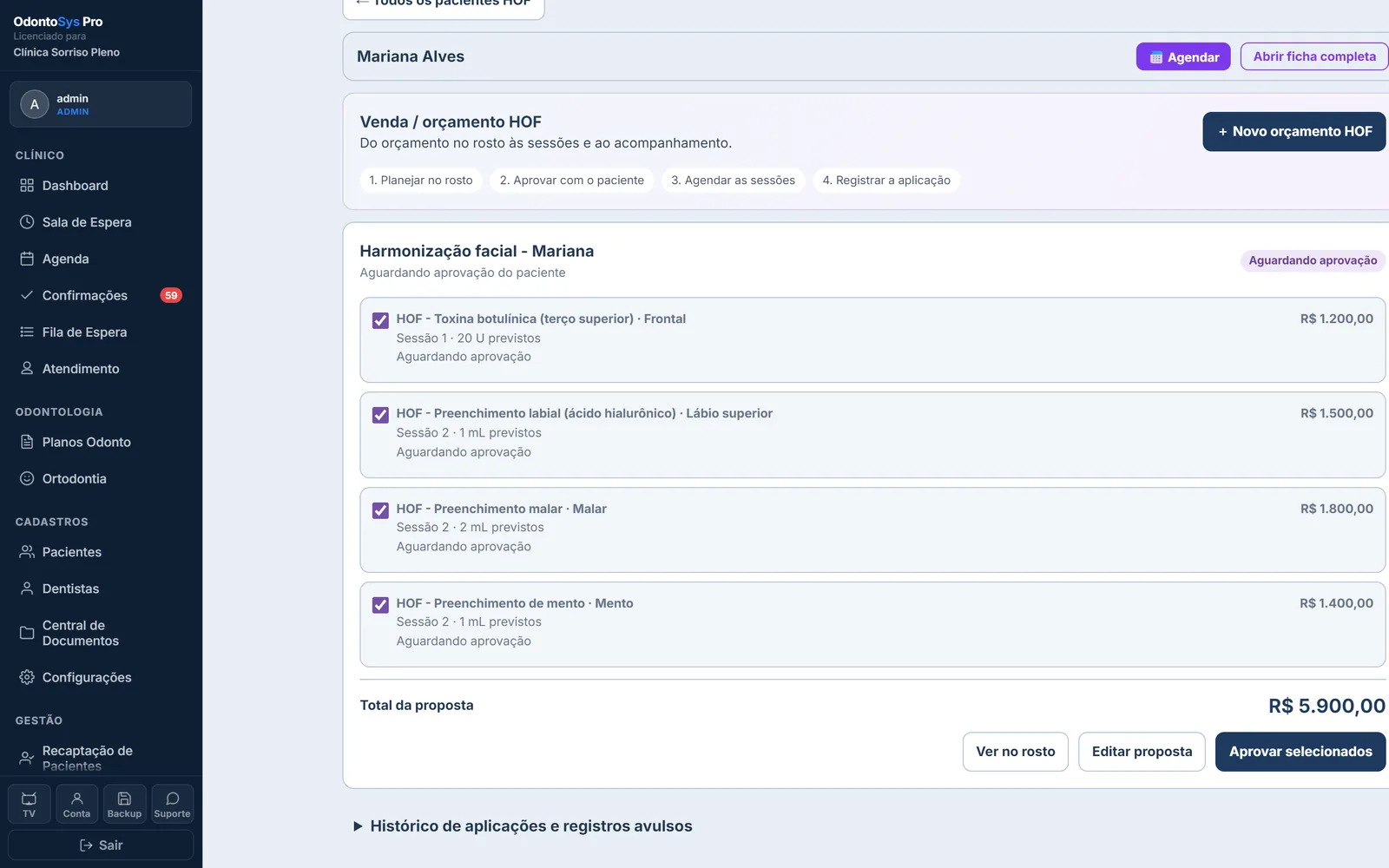Click the Atendimento person icon
This screenshot has height=868, width=1389.
[27, 368]
